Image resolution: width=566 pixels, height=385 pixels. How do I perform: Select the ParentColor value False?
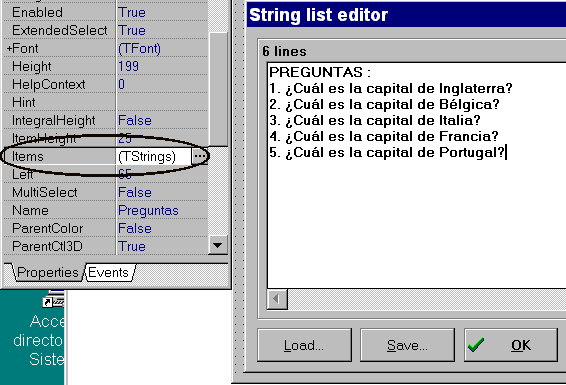click(162, 228)
